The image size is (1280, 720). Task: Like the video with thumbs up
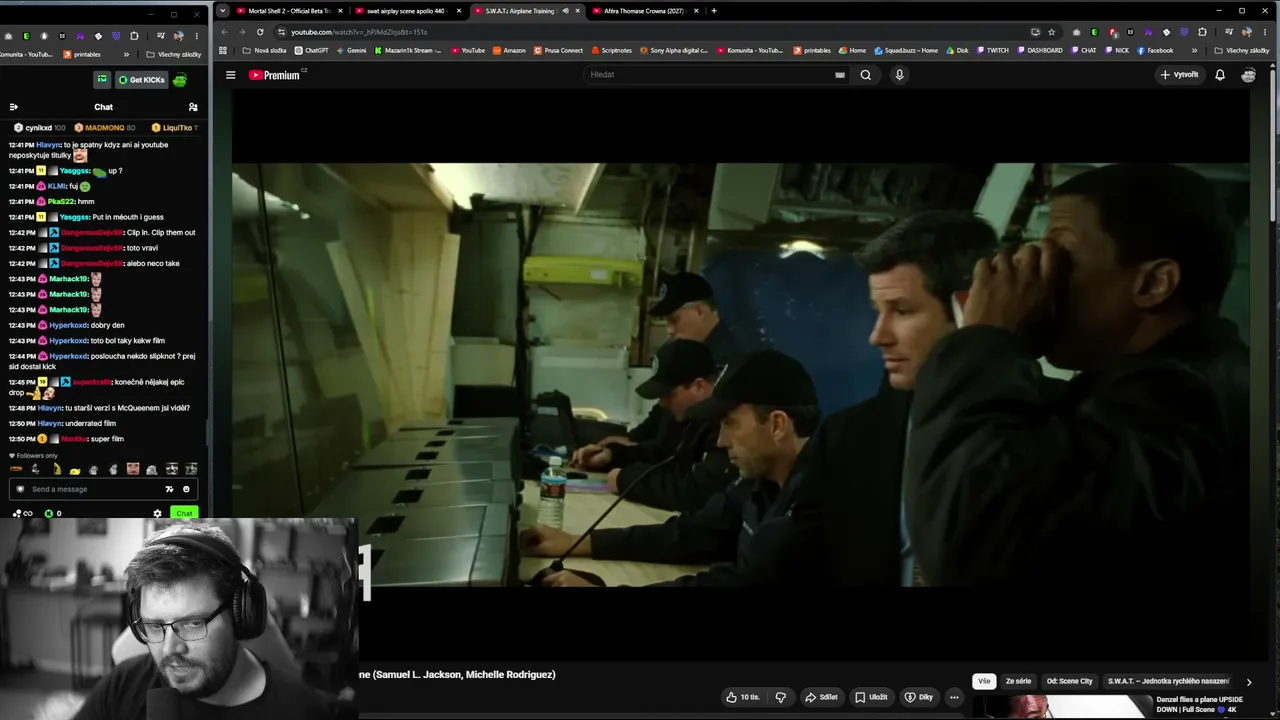pos(743,697)
